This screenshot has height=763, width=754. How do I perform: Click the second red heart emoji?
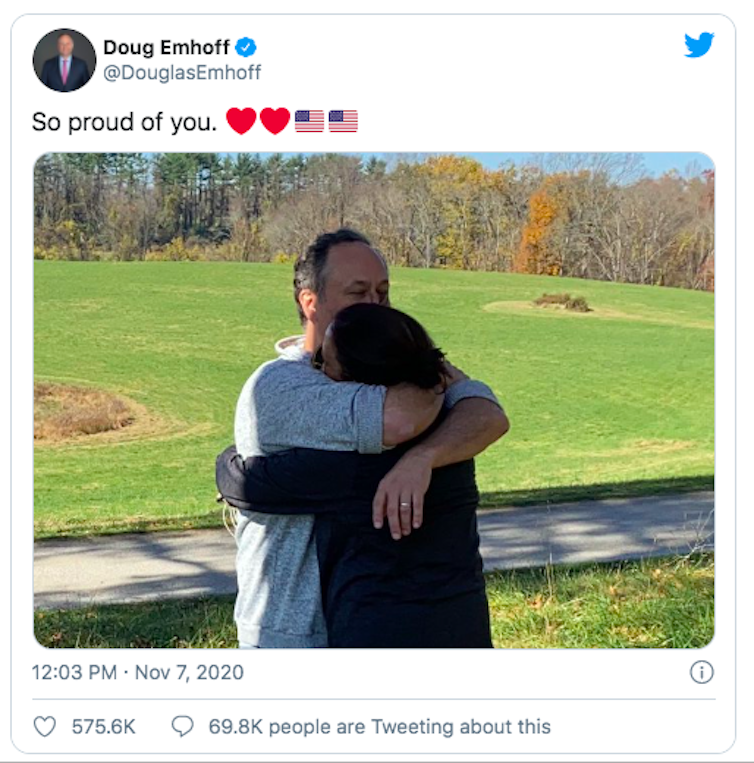pyautogui.click(x=275, y=121)
